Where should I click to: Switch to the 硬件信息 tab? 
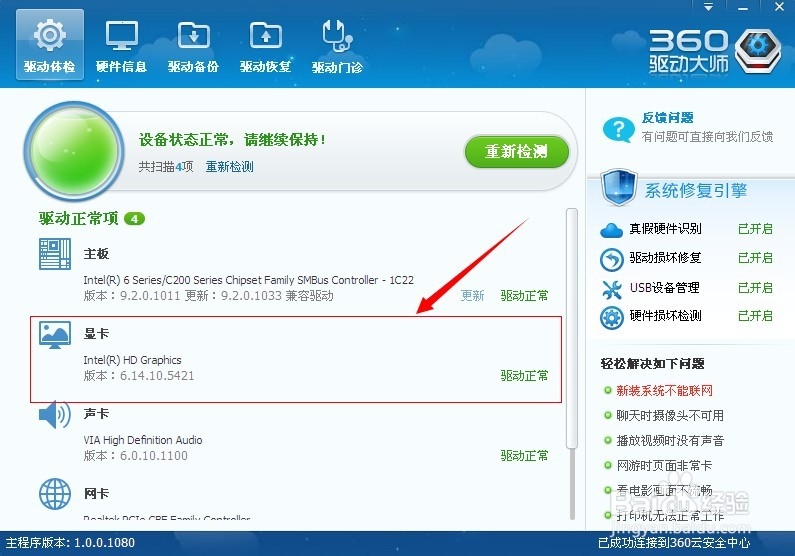(121, 46)
